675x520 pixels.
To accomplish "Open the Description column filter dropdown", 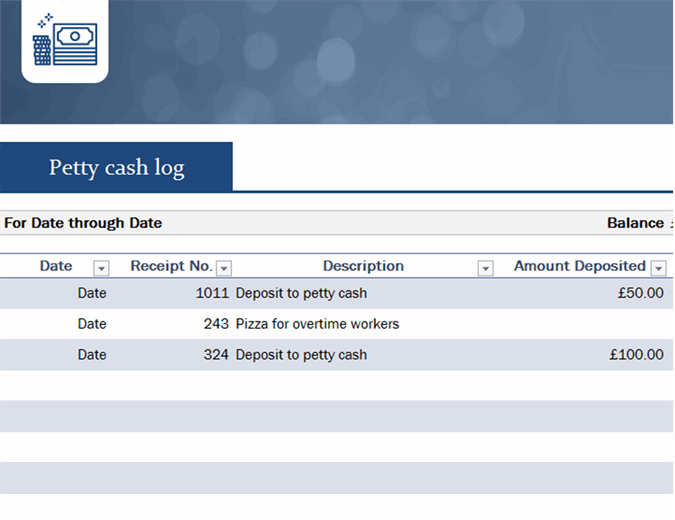I will click(x=485, y=268).
